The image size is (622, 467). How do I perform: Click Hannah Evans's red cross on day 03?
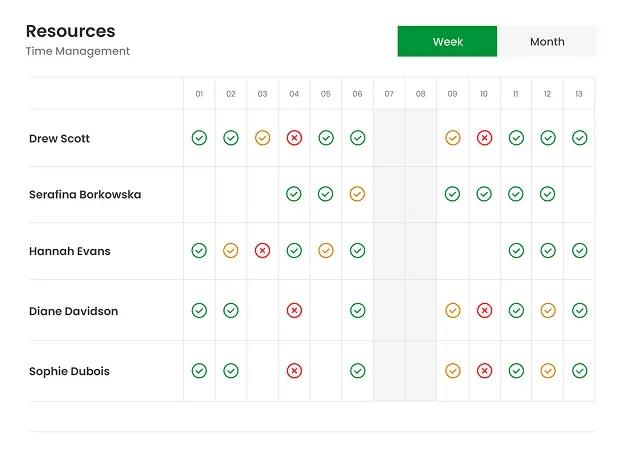pos(262,251)
